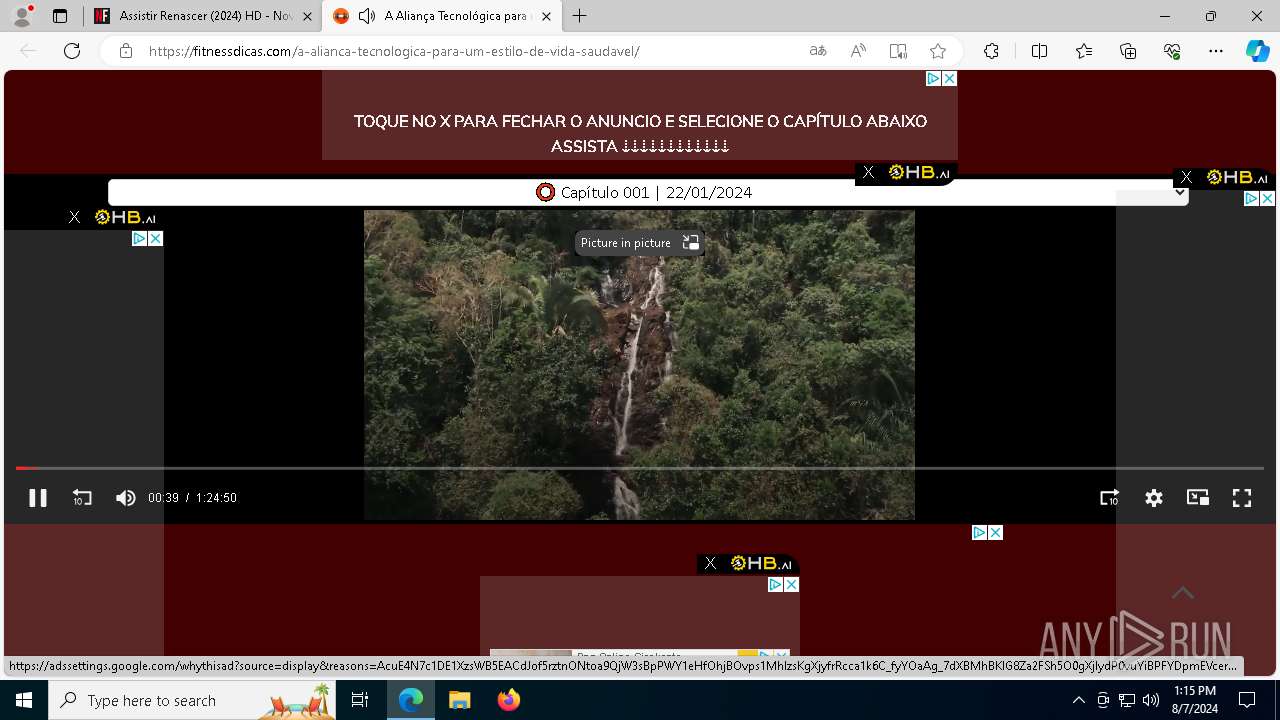The width and height of the screenshot is (1280, 720).
Task: Mute the video player volume
Action: pyautogui.click(x=125, y=498)
